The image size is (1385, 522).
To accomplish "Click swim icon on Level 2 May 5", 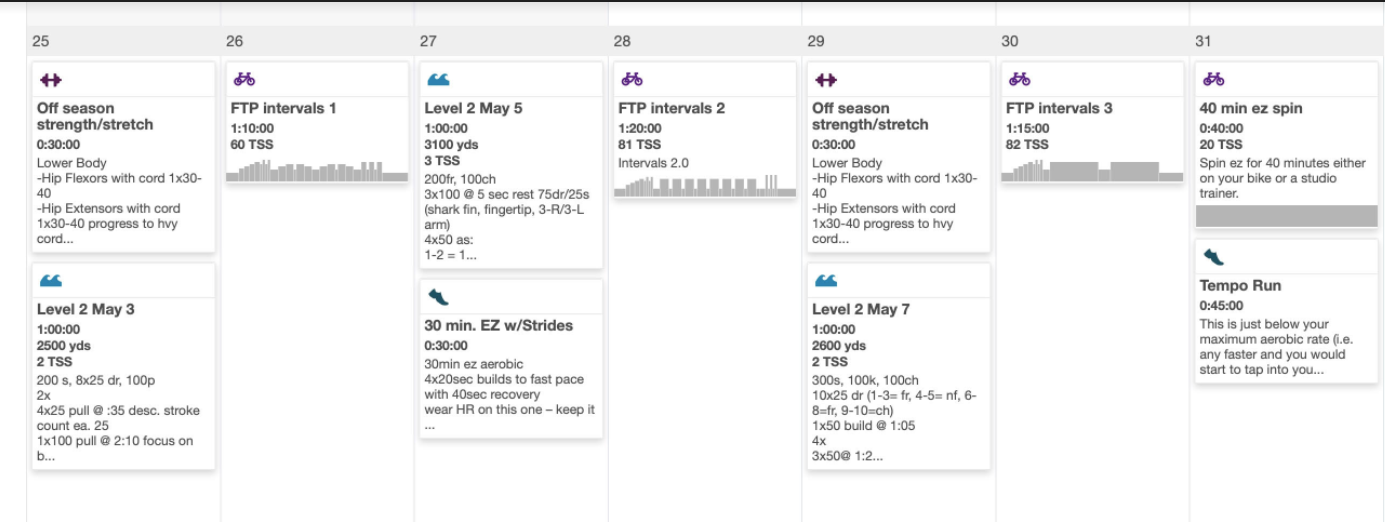I will [437, 79].
